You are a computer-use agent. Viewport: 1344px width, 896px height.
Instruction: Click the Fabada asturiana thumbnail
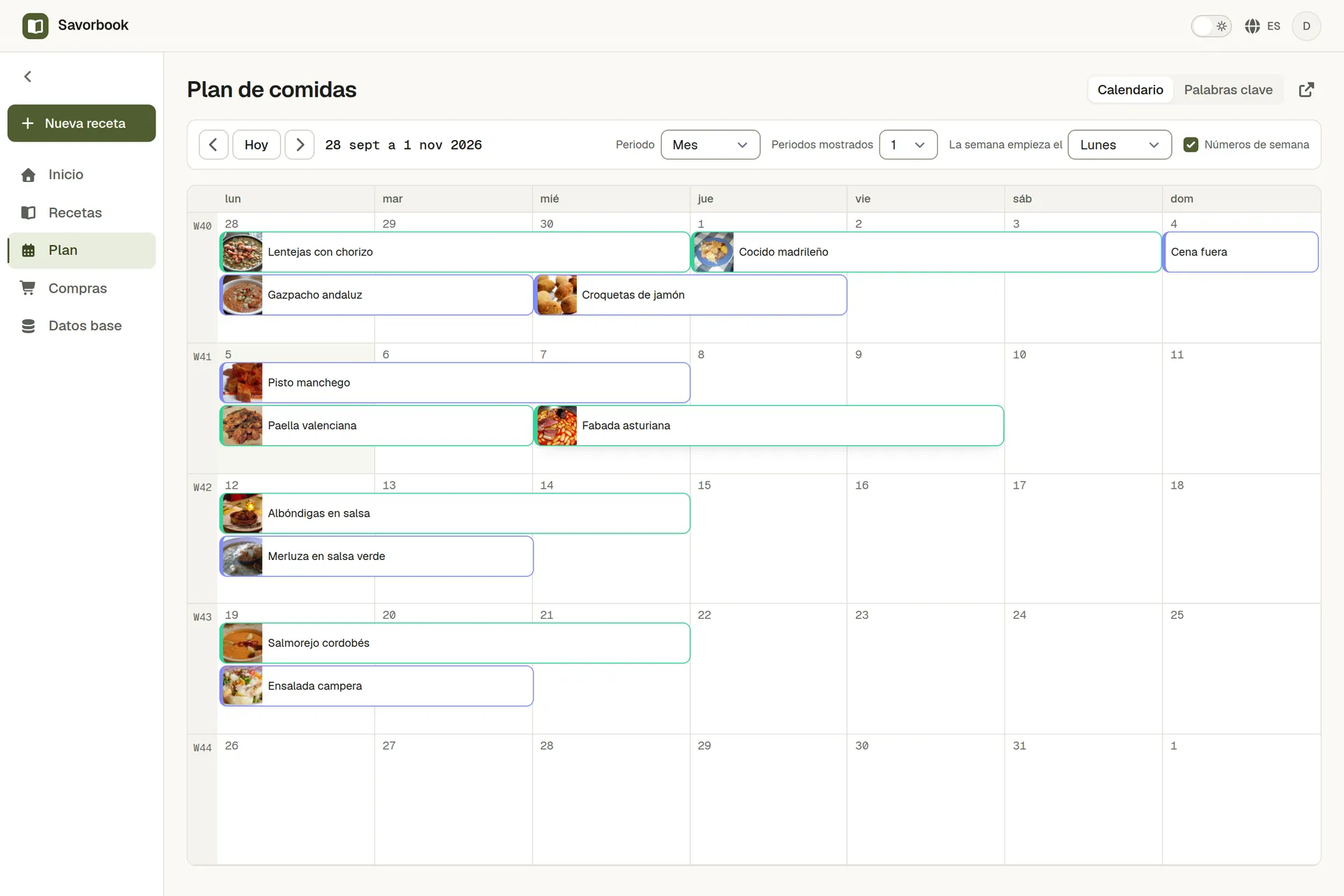pyautogui.click(x=557, y=426)
